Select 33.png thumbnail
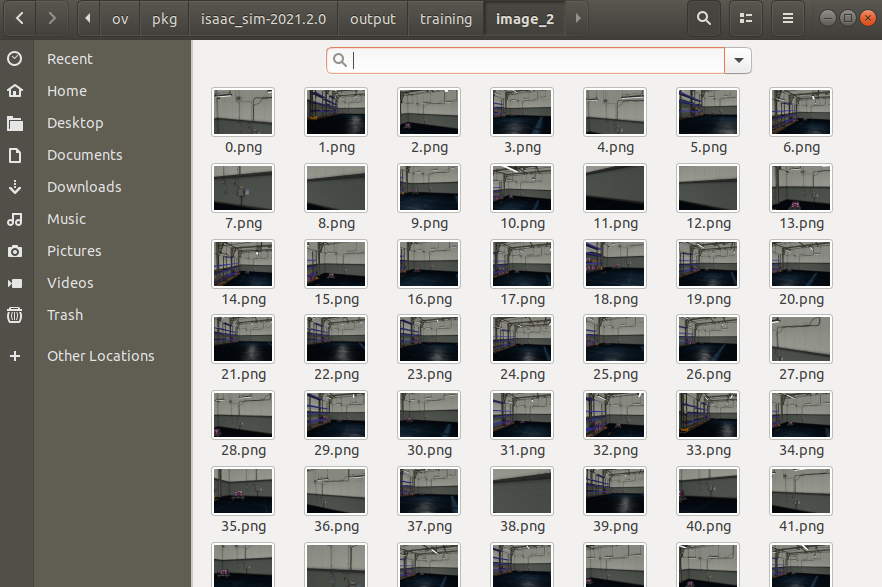882x587 pixels. [708, 415]
